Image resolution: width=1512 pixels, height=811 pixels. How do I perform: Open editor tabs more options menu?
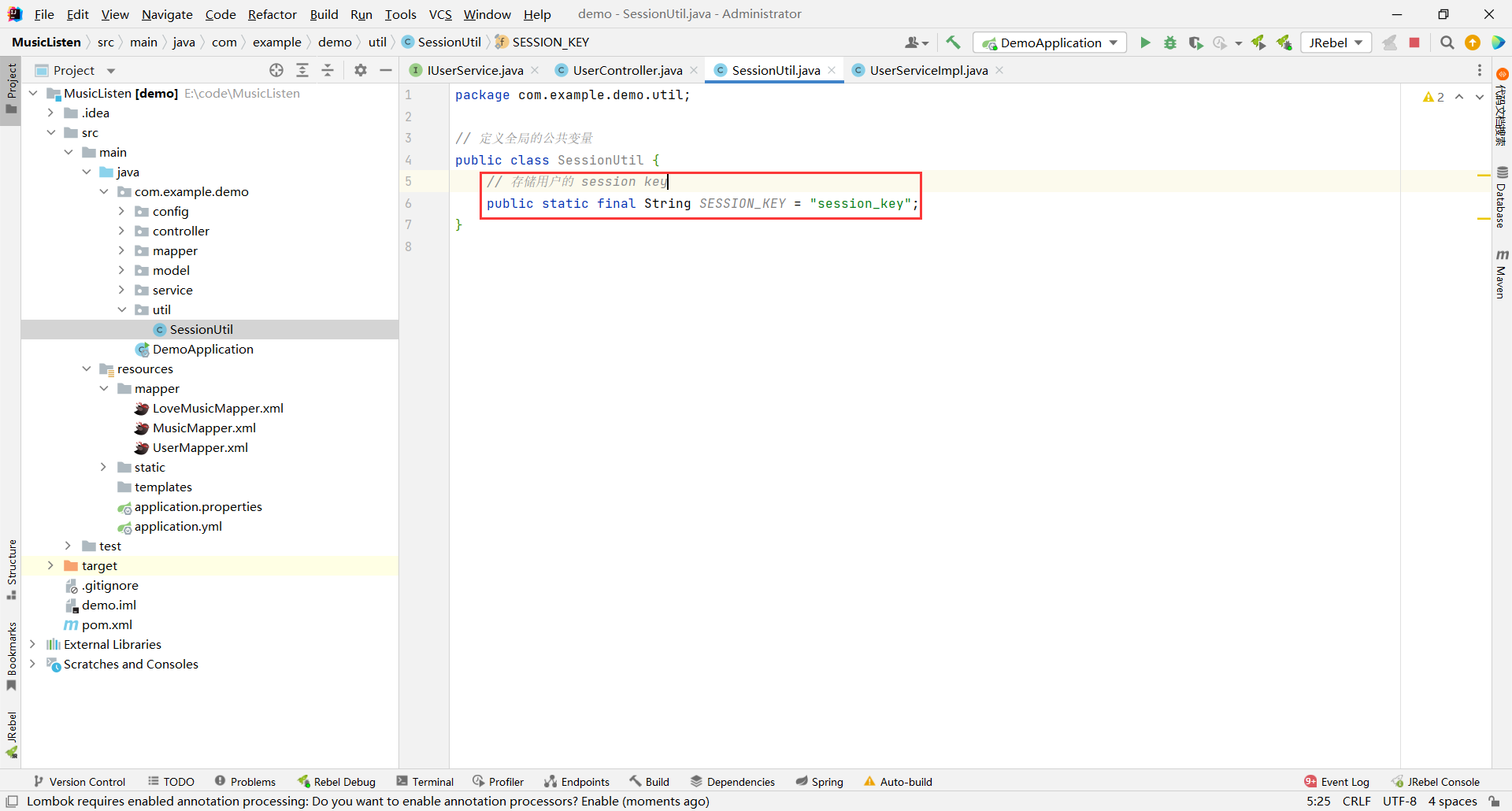coord(1480,70)
